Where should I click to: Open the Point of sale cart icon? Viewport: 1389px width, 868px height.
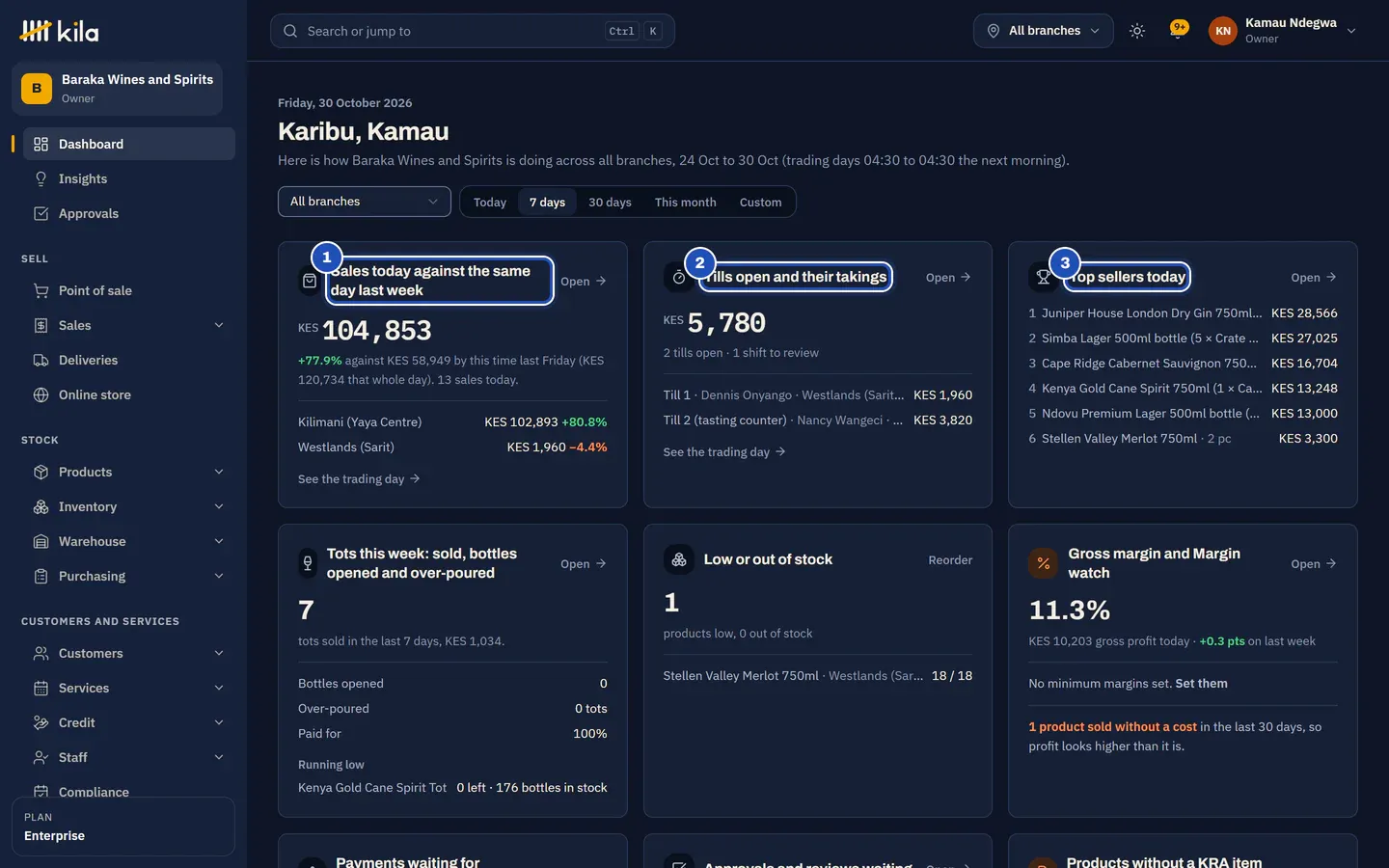[x=41, y=290]
